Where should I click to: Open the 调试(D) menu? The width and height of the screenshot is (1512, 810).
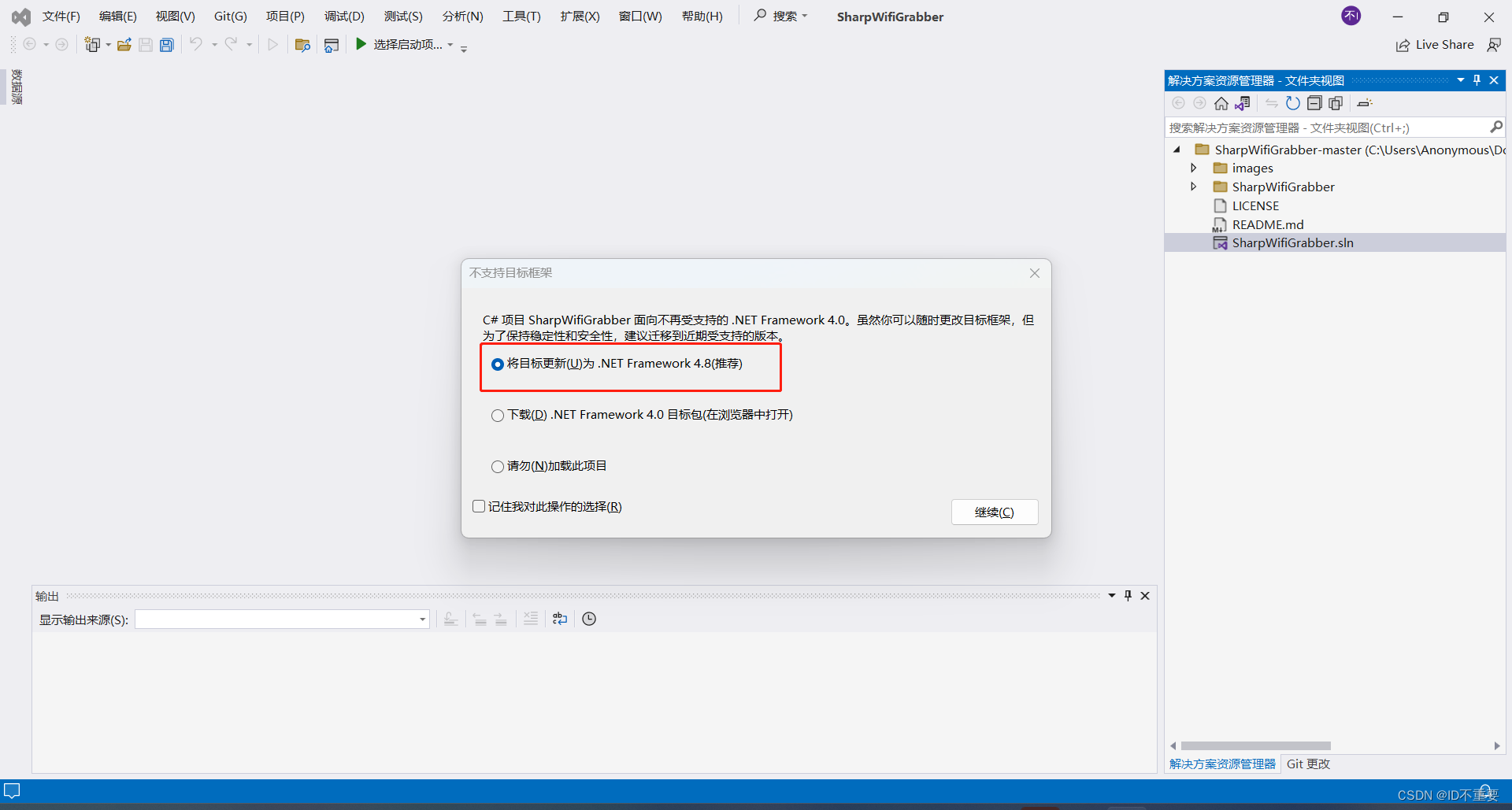coord(344,16)
